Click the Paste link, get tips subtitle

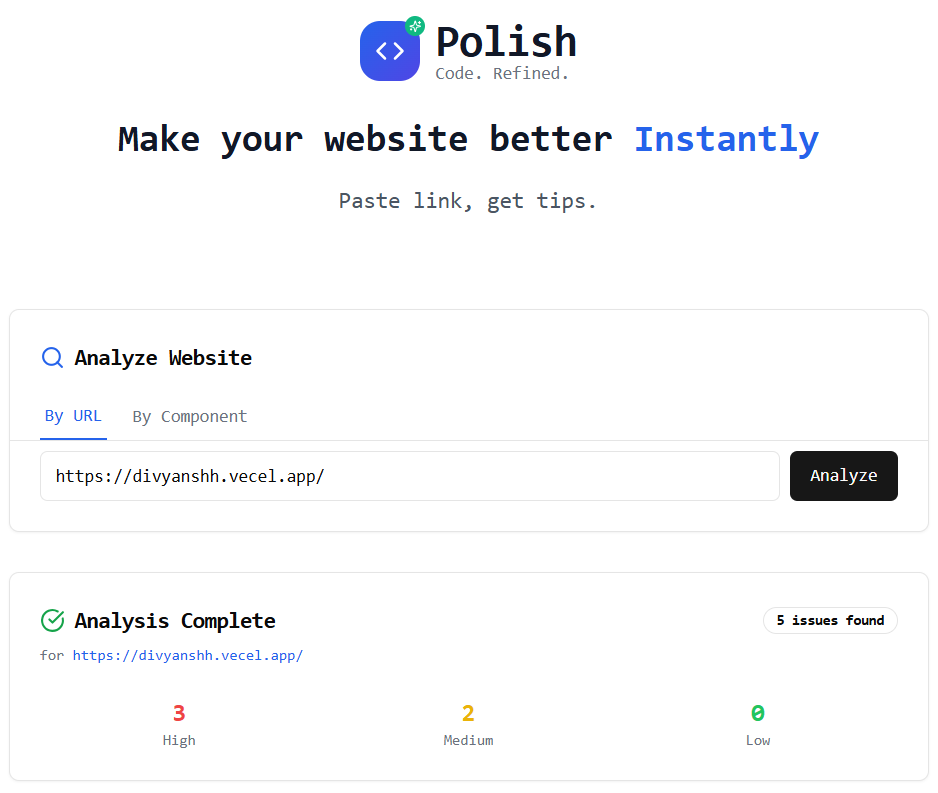coord(468,201)
